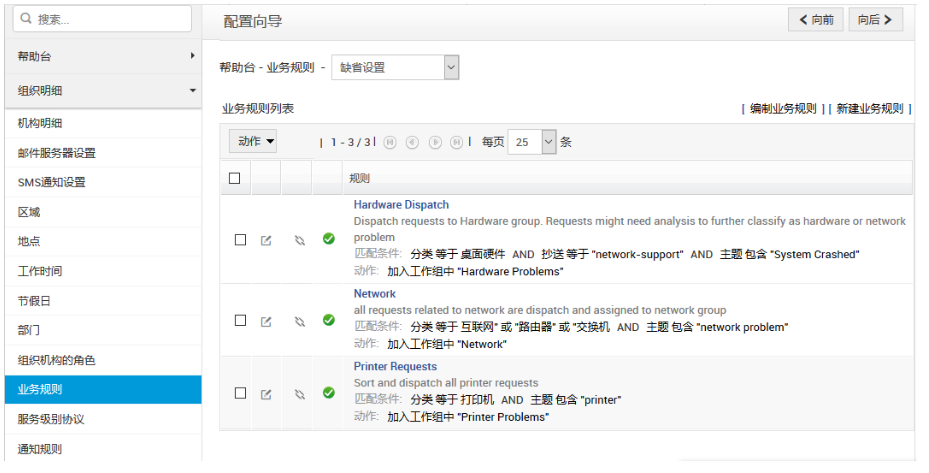
Task: Open 通知规则 in the sidebar
Action: pyautogui.click(x=103, y=449)
